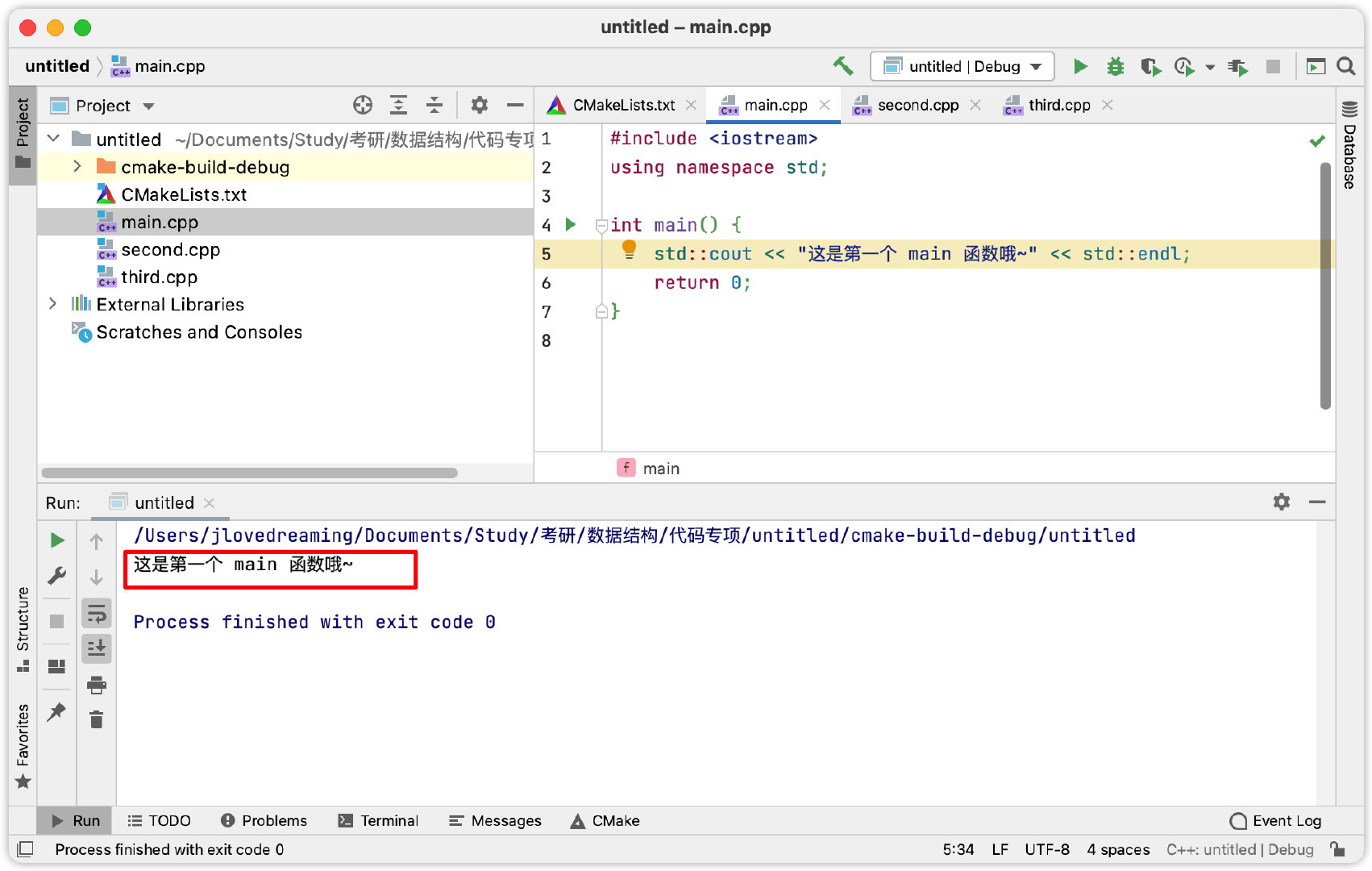Screen dimensions: 1372x871
Task: Clear console output with the trash icon
Action: click(x=97, y=719)
